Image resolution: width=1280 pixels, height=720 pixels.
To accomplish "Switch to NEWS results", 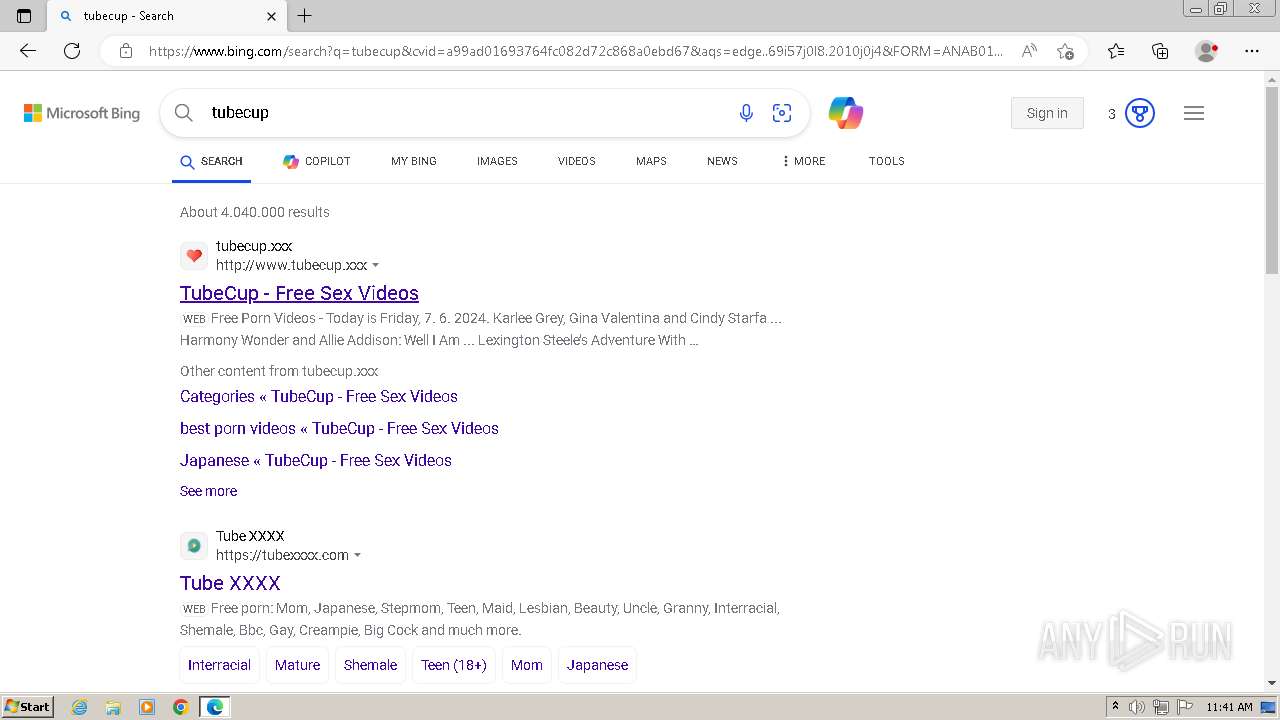I will click(722, 161).
